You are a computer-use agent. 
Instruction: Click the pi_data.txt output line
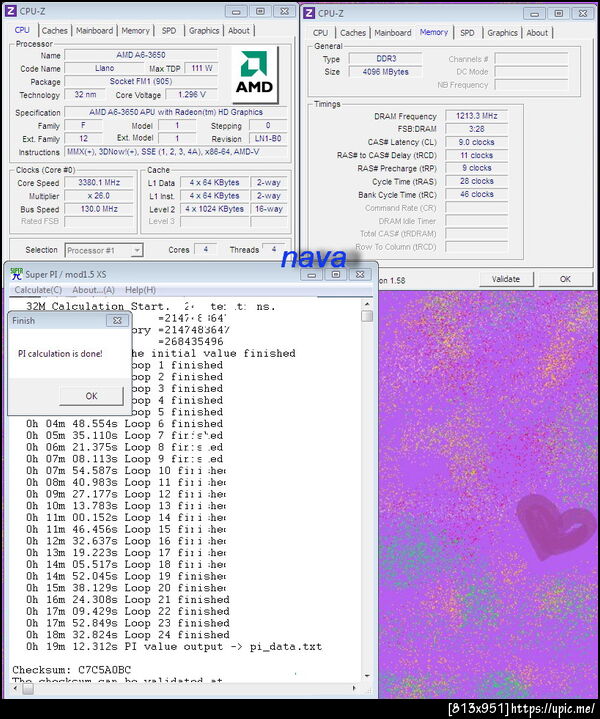click(174, 647)
